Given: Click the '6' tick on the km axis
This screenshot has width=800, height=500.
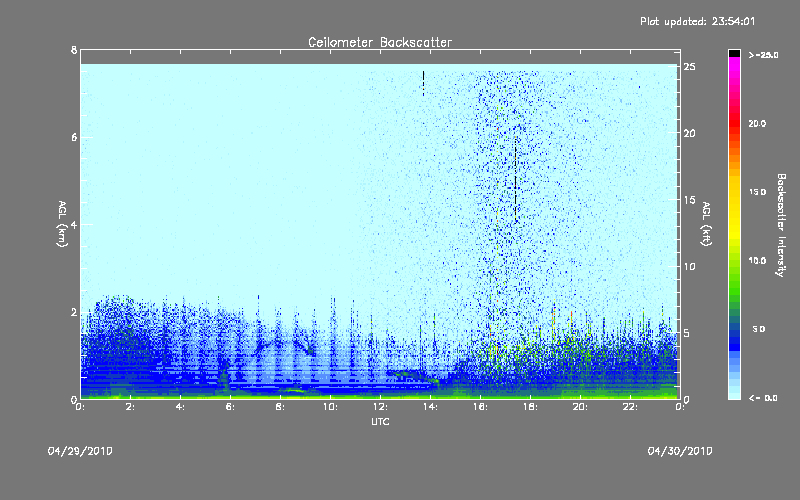Looking at the screenshot, I should 74,137.
